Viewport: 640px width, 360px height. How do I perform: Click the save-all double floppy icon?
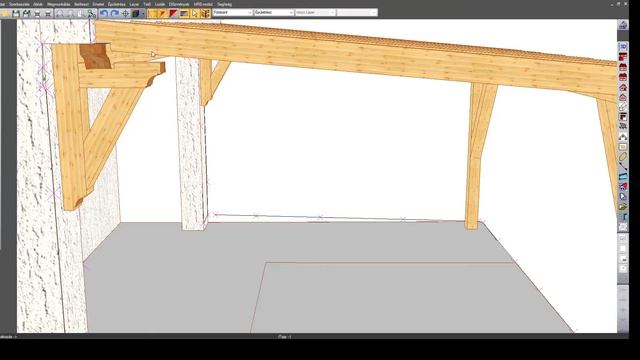pos(27,13)
